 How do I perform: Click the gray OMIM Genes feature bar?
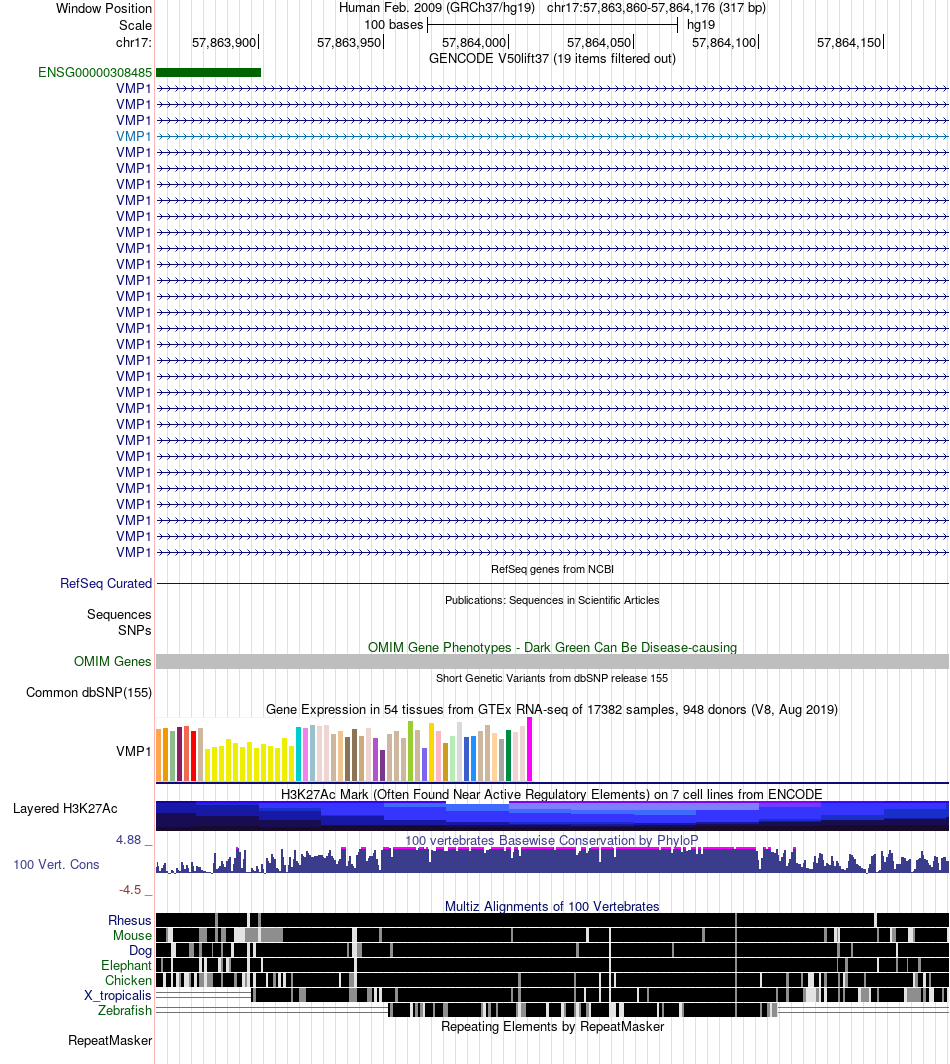point(552,662)
